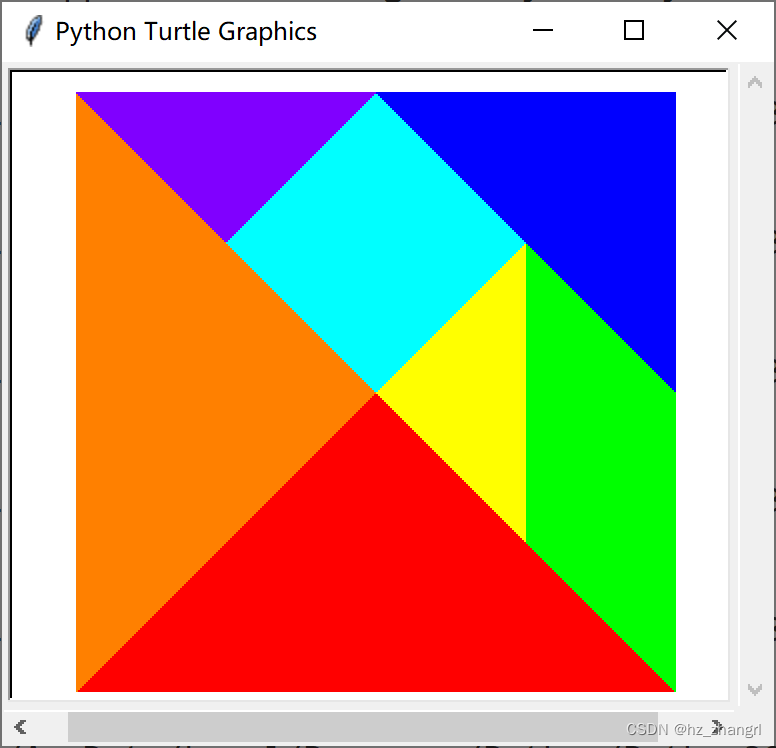
Task: Click the yellow triangle tangram piece
Action: pos(475,393)
